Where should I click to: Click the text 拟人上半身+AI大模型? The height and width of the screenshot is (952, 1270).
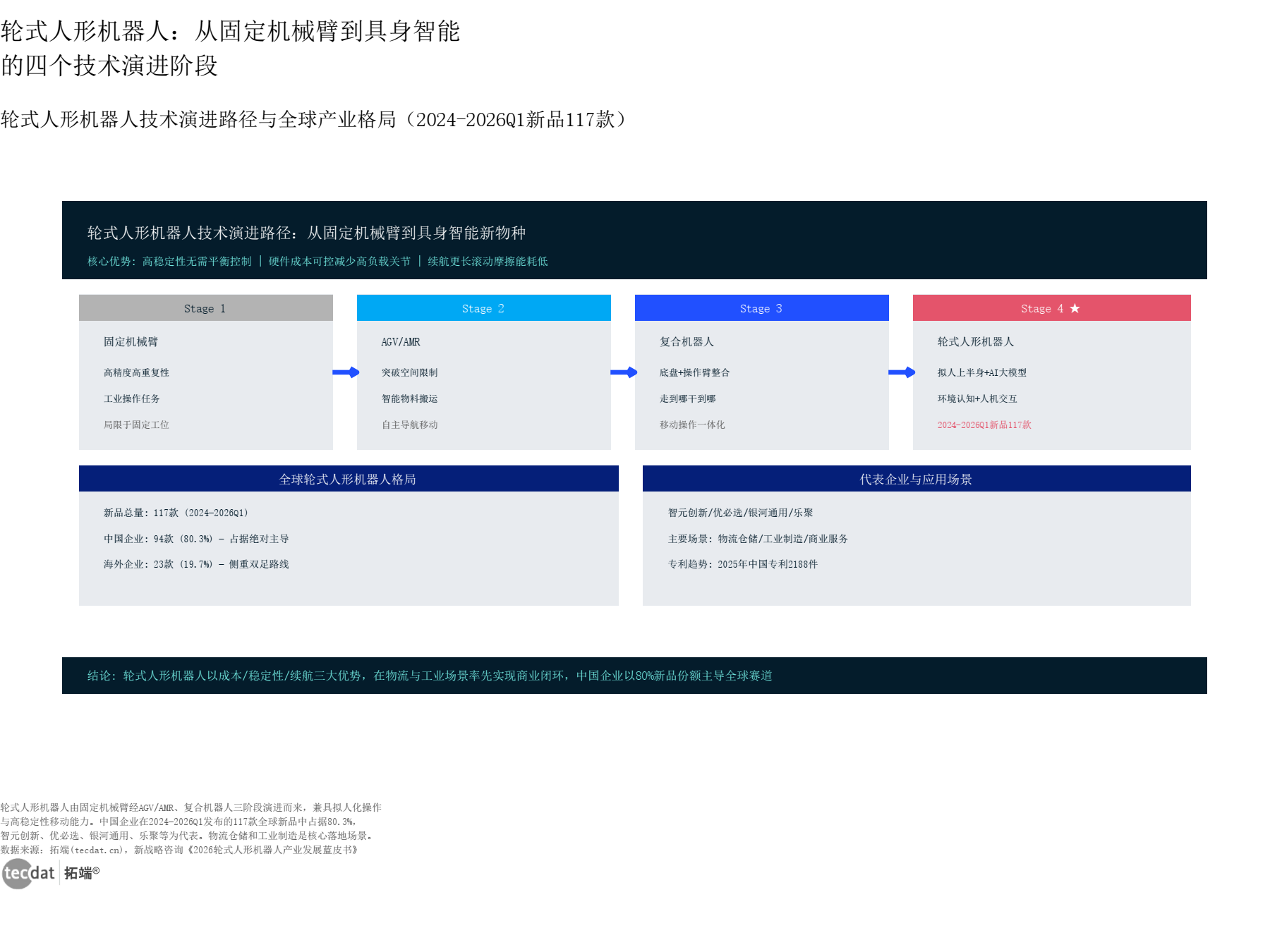(x=982, y=372)
